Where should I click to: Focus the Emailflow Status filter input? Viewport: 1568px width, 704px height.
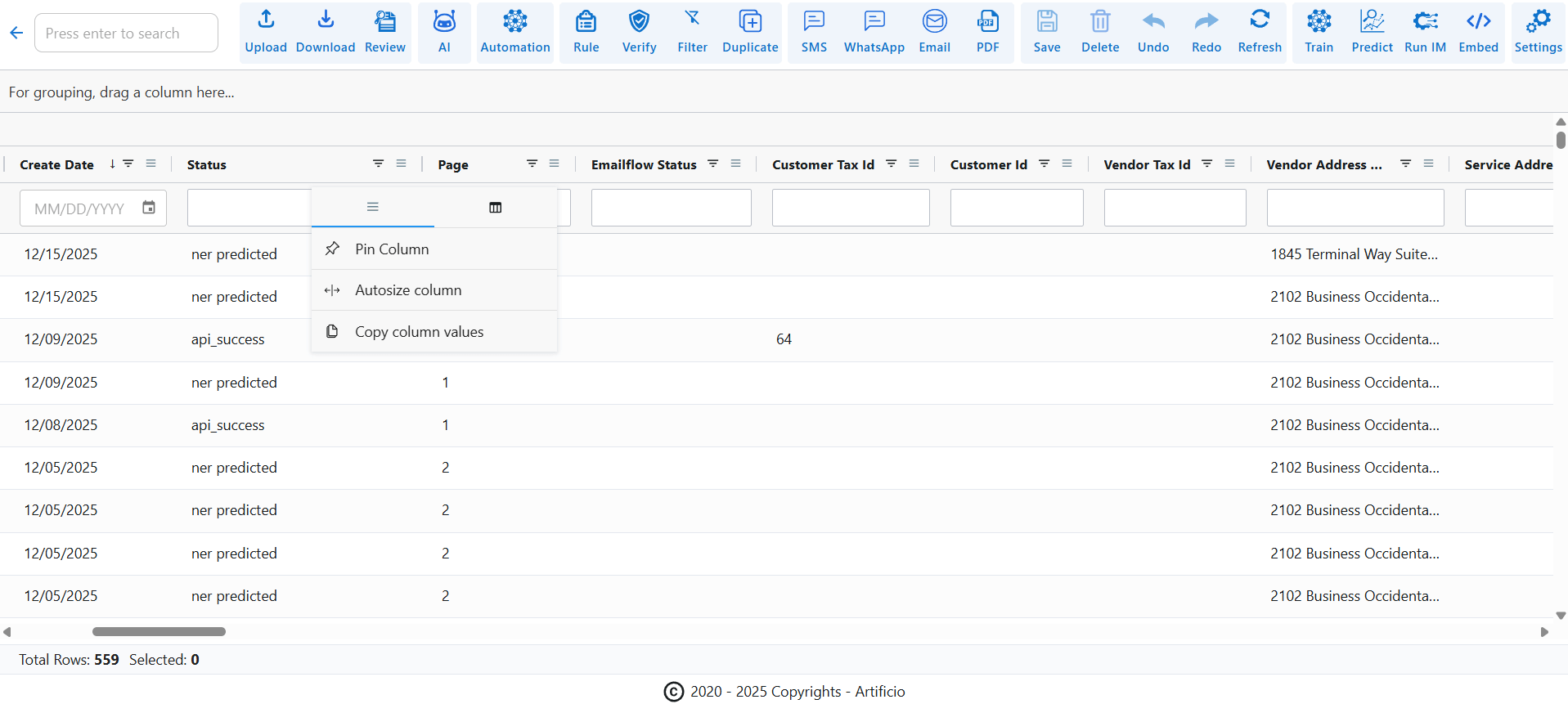pos(671,208)
